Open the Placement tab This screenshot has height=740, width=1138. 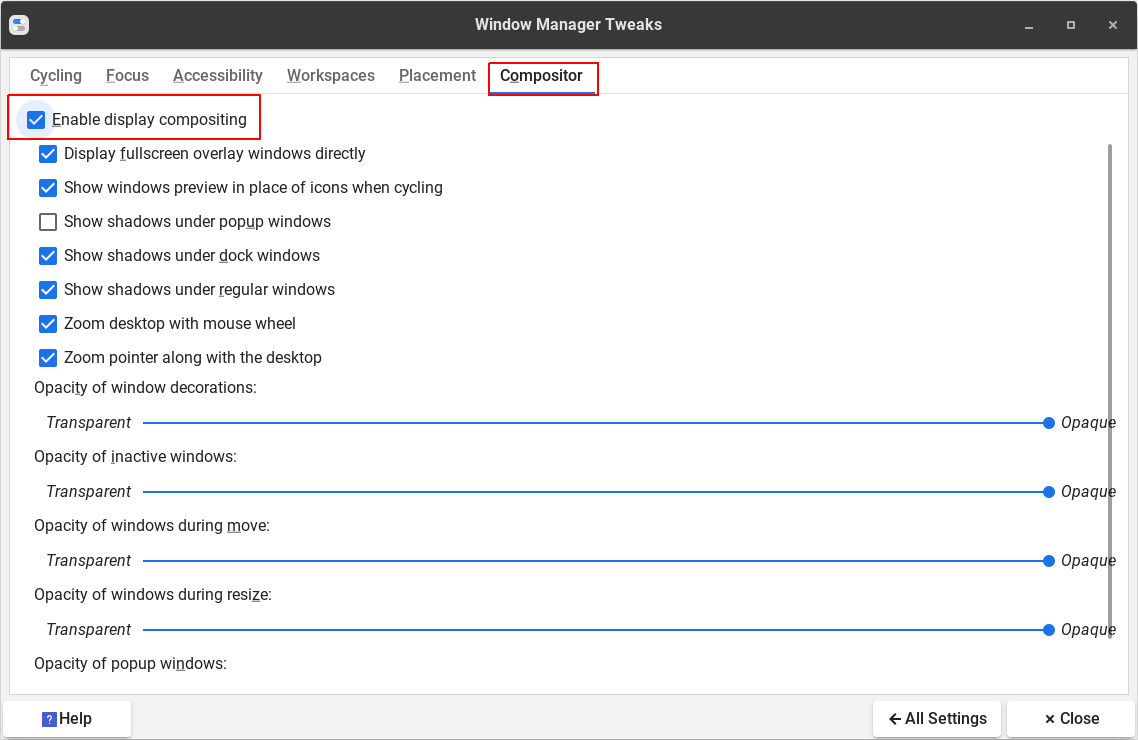click(437, 76)
